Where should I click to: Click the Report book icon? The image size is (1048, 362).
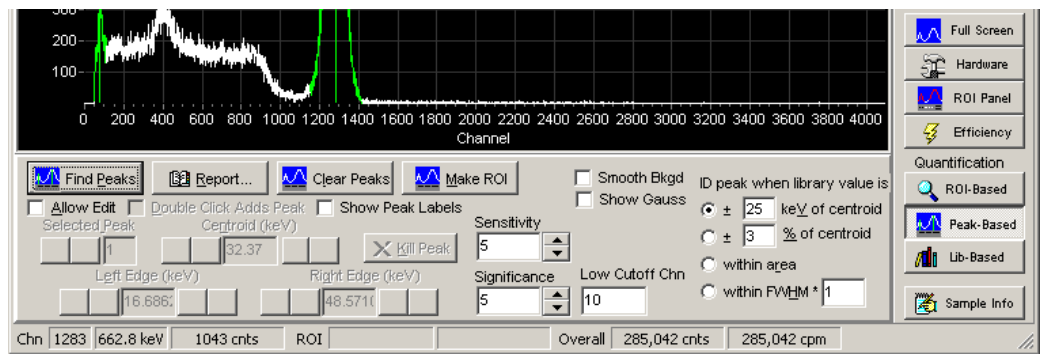pos(179,178)
